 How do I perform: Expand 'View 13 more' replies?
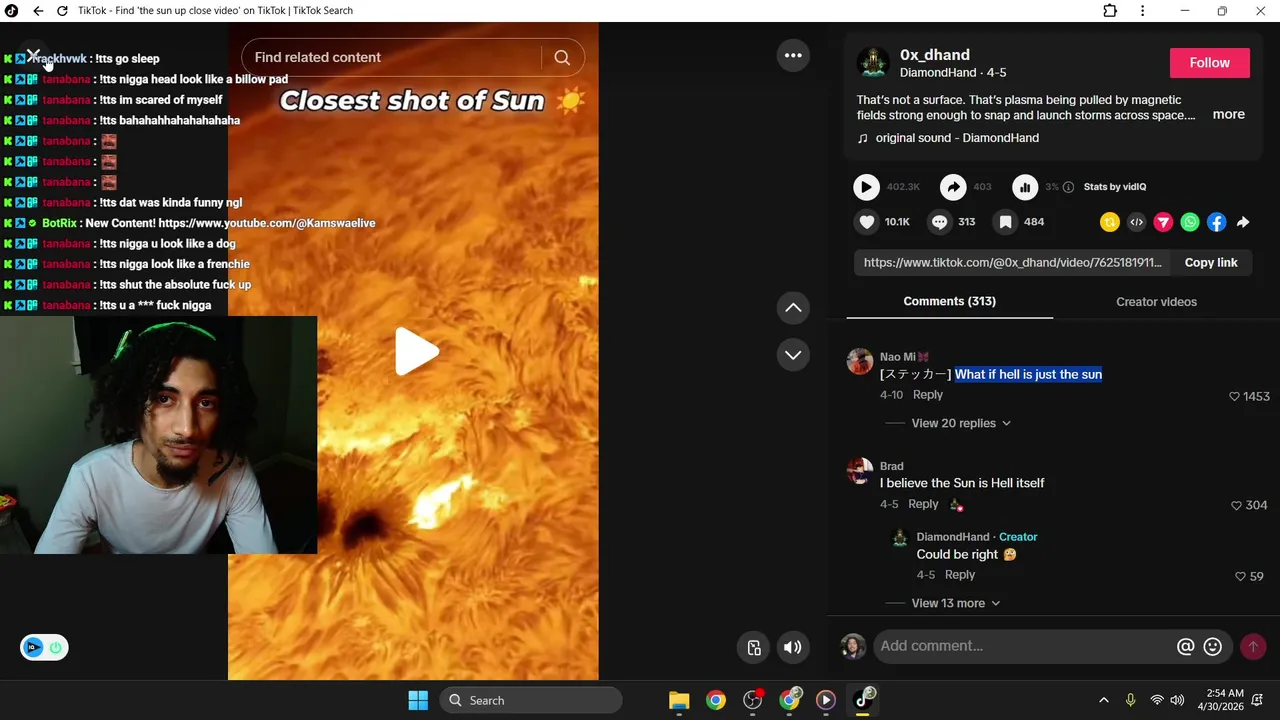click(x=956, y=603)
